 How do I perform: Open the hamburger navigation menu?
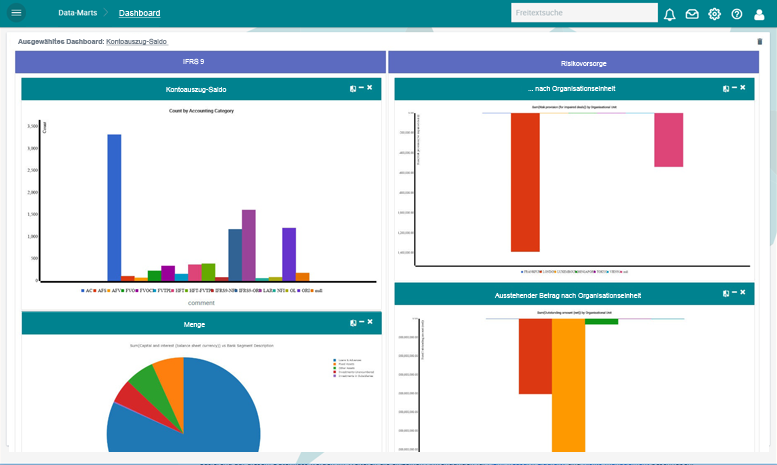16,13
